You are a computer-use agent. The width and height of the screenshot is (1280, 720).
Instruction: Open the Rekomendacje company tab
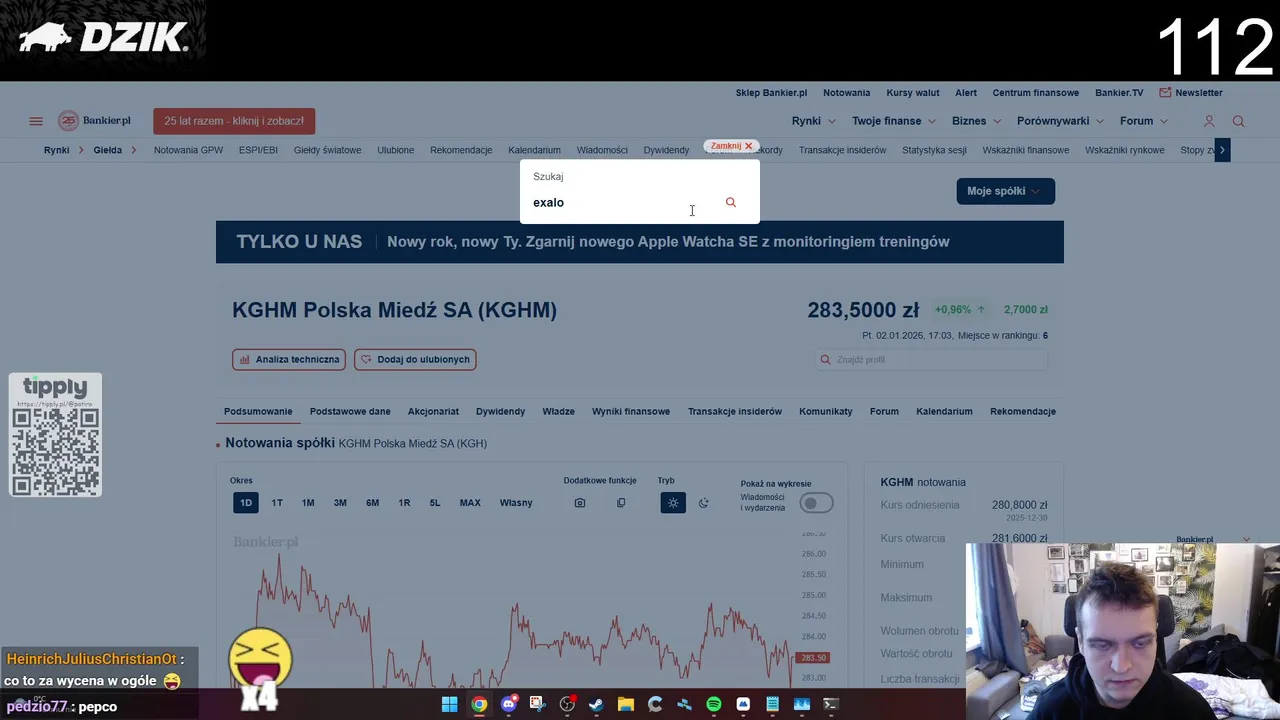coord(1023,411)
